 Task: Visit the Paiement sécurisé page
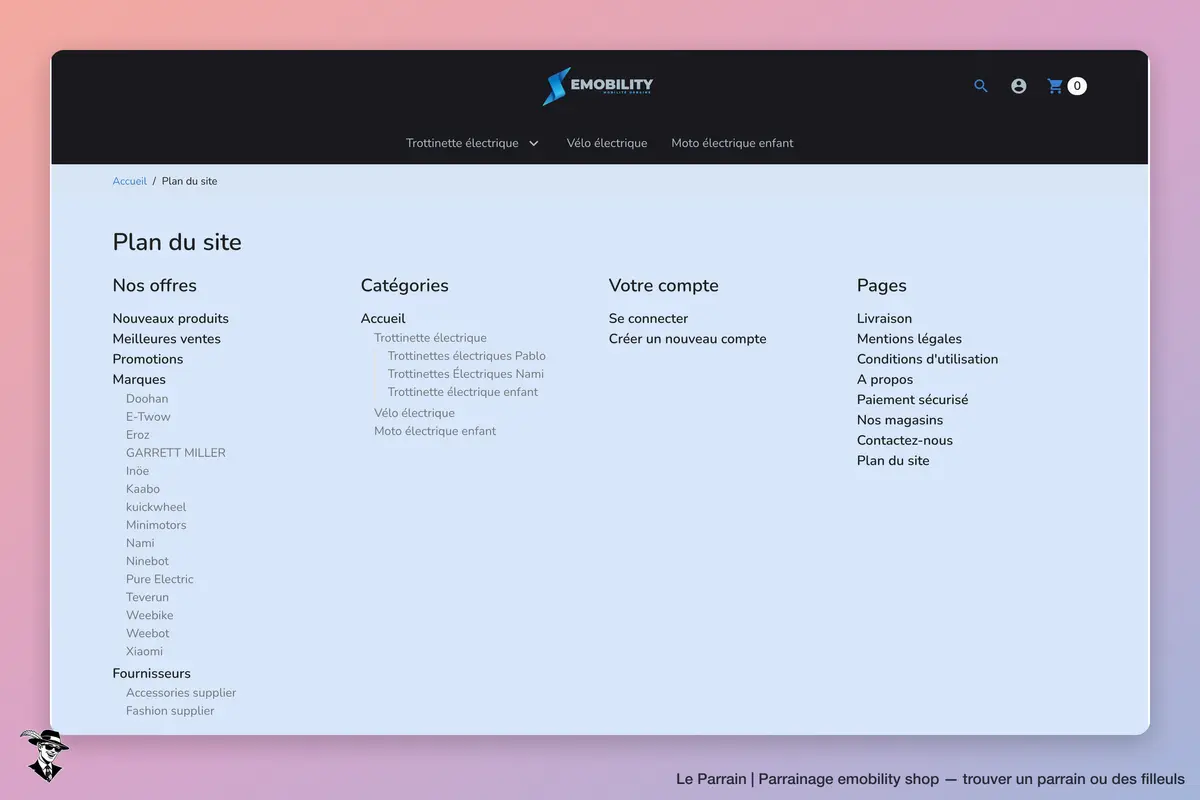point(913,400)
